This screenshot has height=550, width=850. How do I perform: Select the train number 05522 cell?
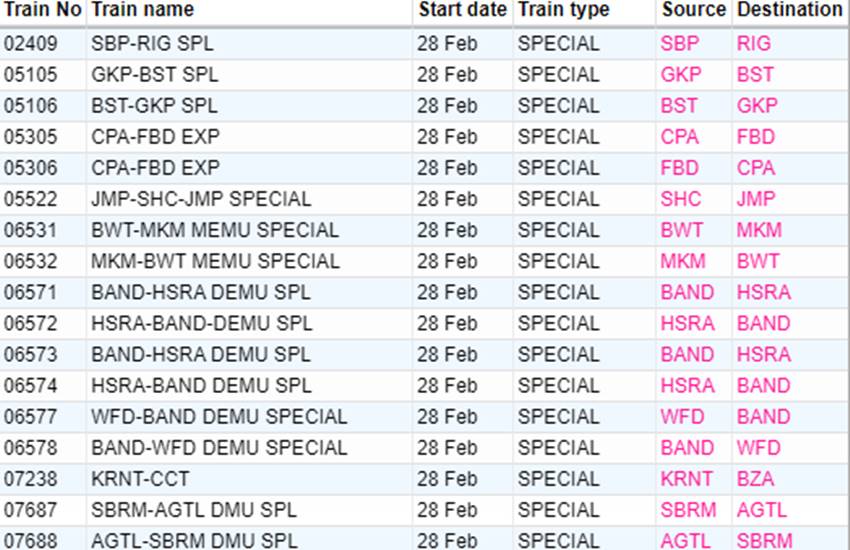(30, 199)
